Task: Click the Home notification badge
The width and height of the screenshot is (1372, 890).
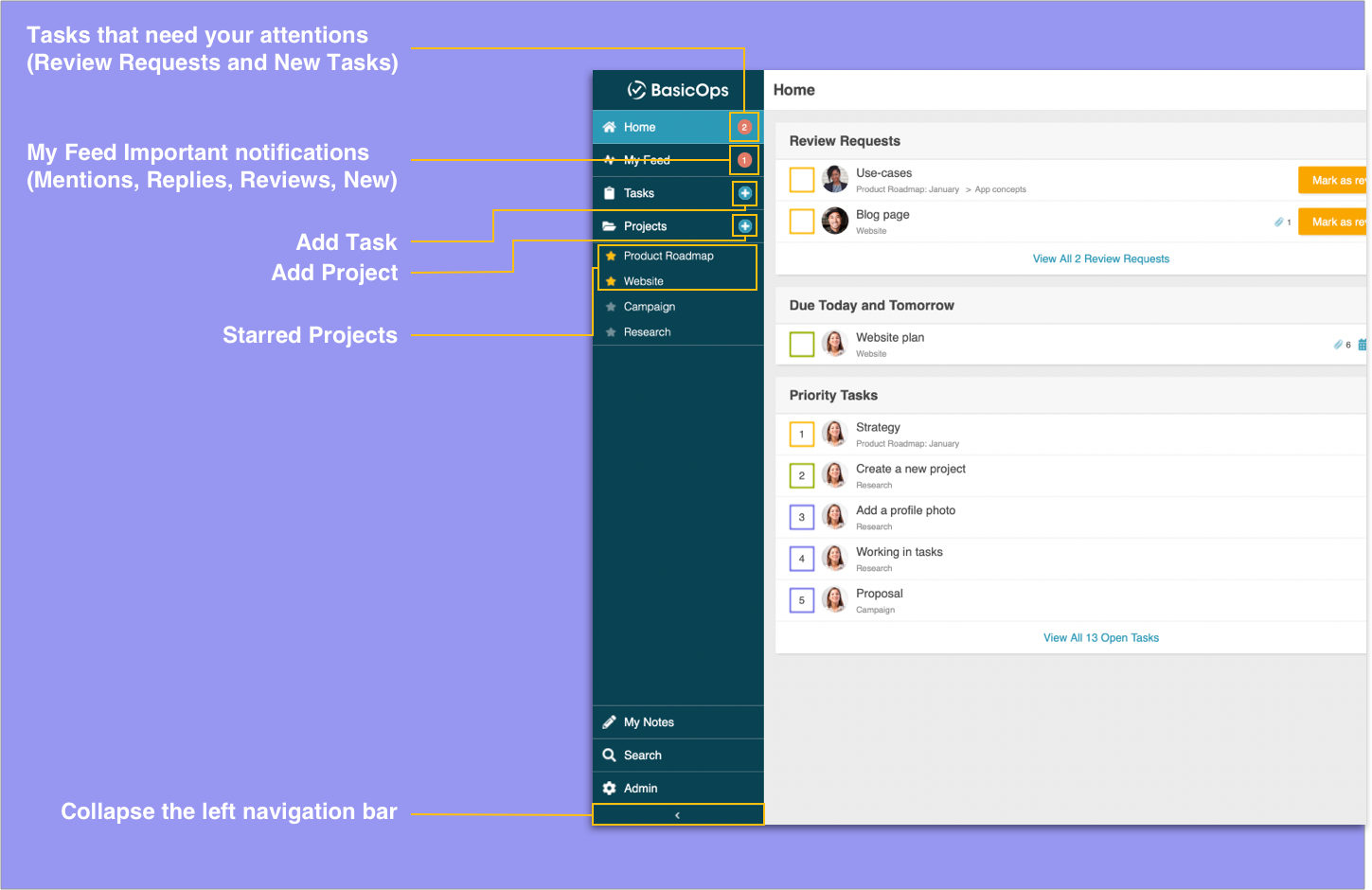Action: click(x=744, y=127)
